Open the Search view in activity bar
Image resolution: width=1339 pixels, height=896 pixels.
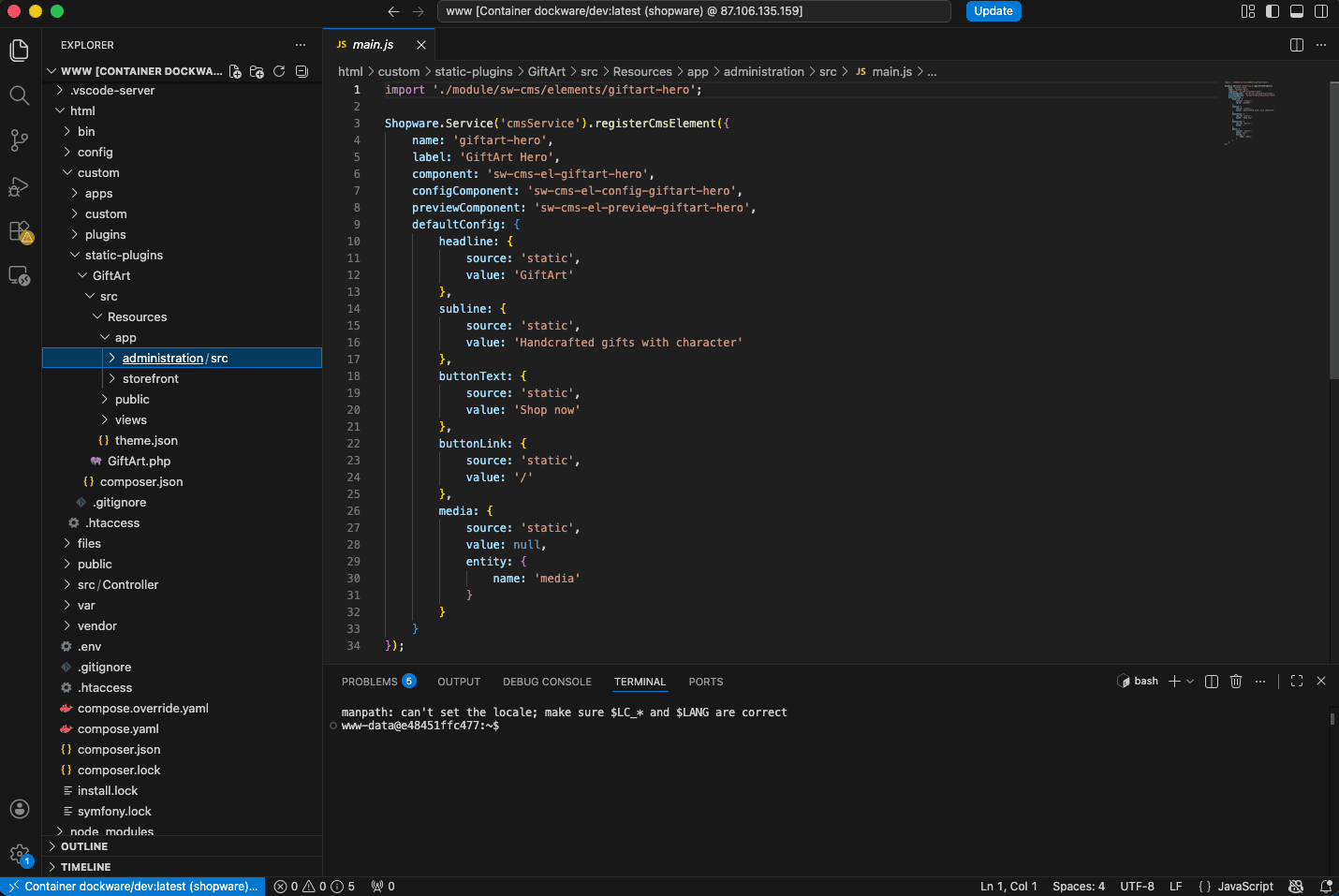point(19,95)
